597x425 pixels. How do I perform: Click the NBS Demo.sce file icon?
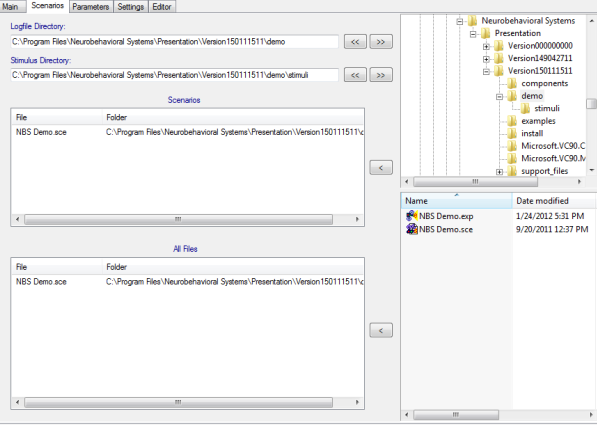tap(412, 229)
